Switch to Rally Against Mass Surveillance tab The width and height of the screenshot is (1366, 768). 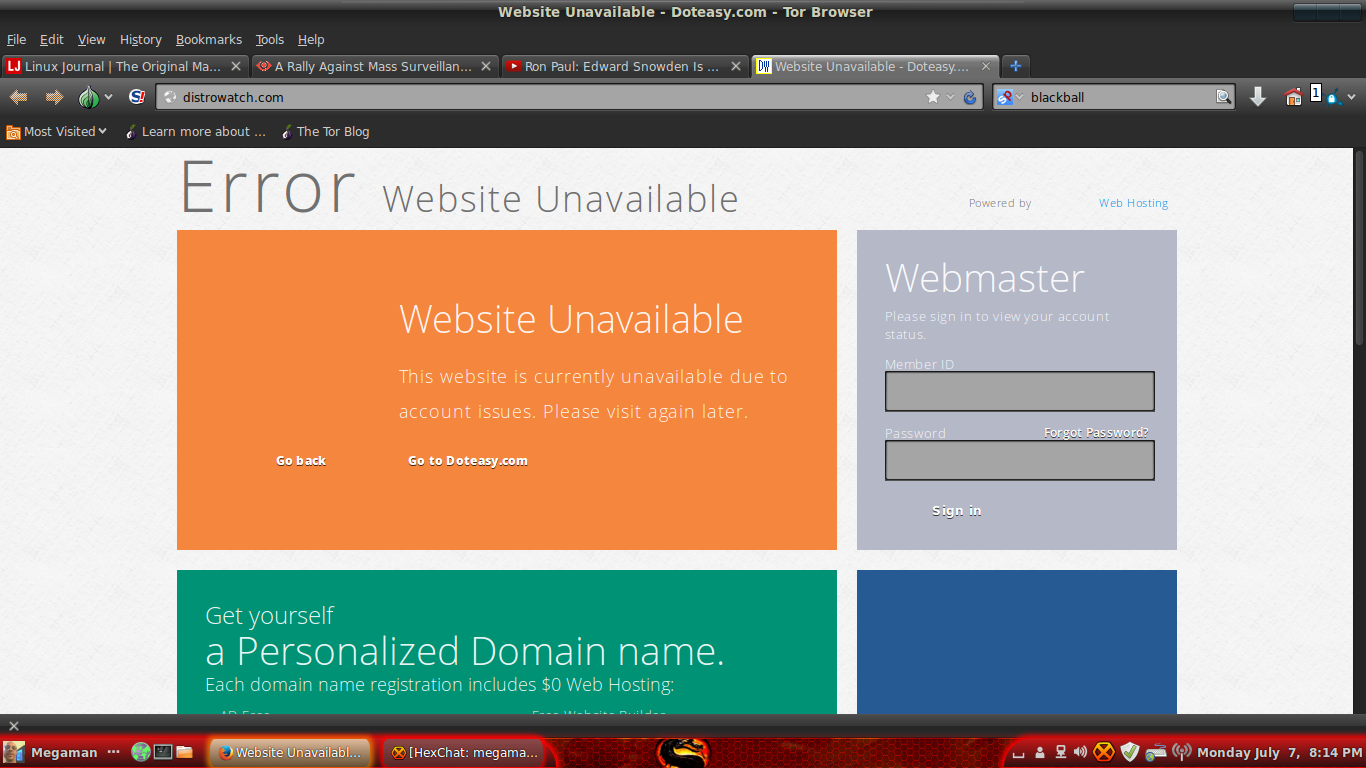point(375,66)
